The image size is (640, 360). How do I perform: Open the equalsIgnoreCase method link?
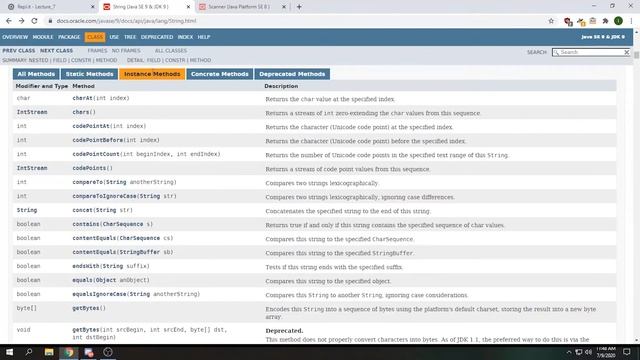click(x=99, y=294)
